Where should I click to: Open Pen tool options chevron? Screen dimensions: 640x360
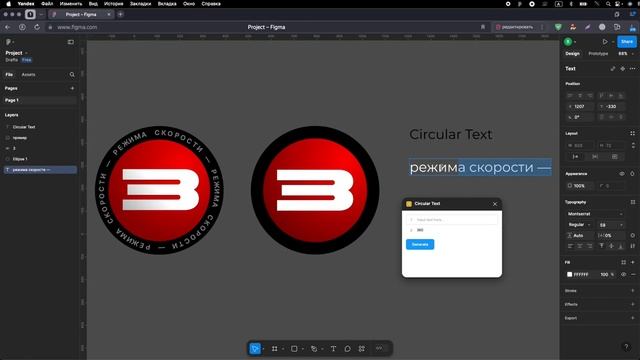tap(322, 349)
